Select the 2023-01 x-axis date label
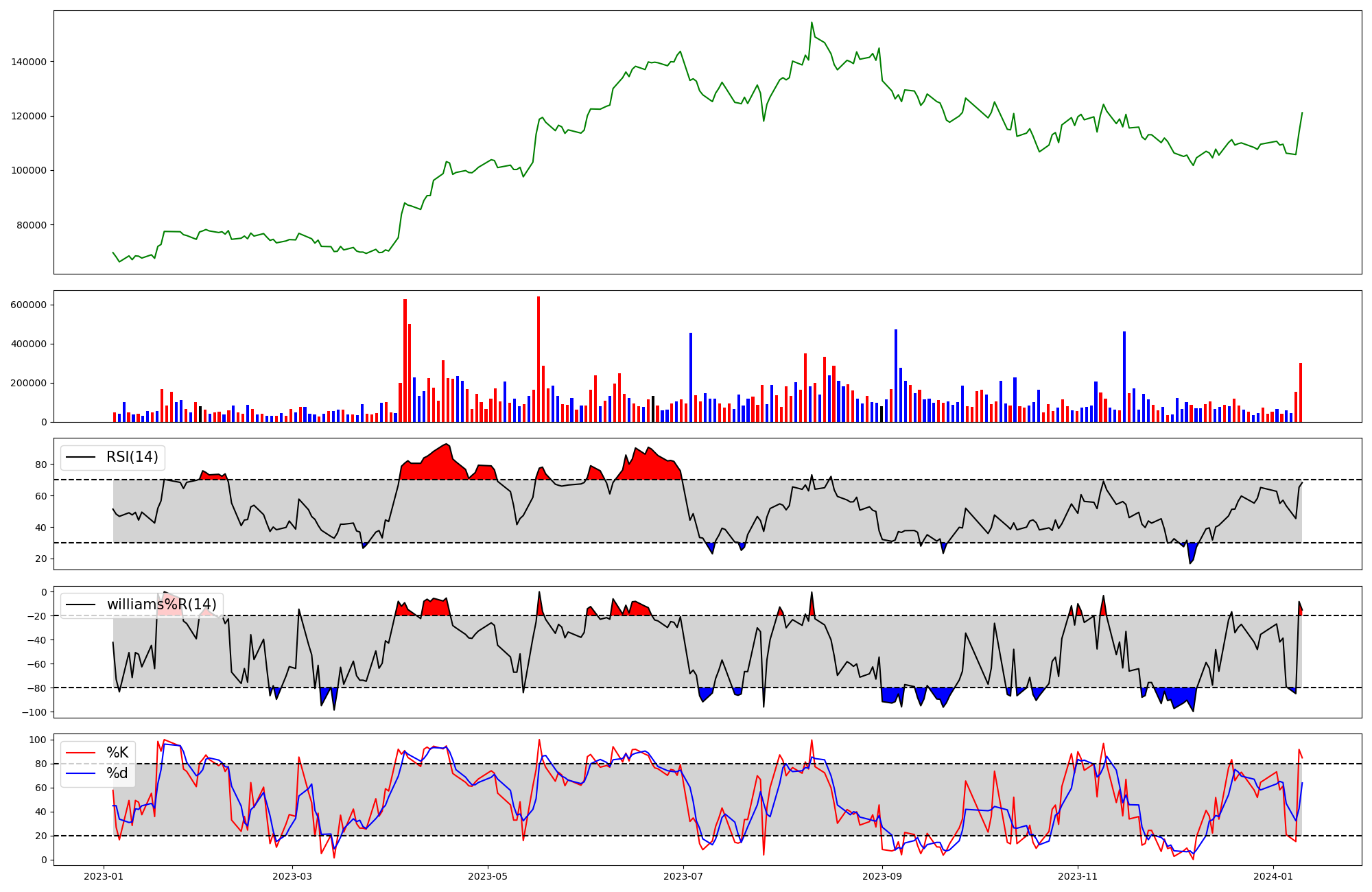The width and height of the screenshot is (1372, 892). (x=104, y=876)
